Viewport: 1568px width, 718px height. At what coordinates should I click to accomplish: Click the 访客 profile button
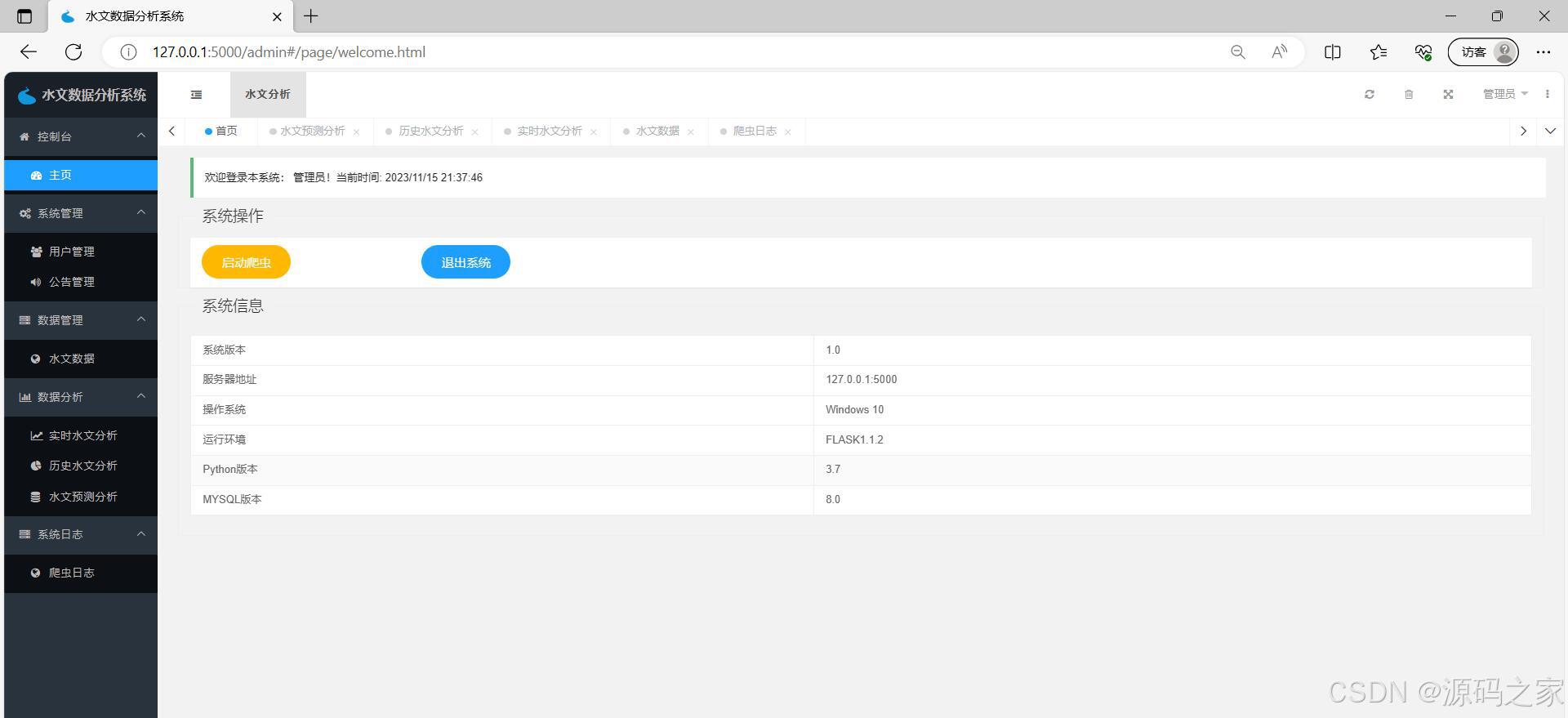tap(1483, 52)
